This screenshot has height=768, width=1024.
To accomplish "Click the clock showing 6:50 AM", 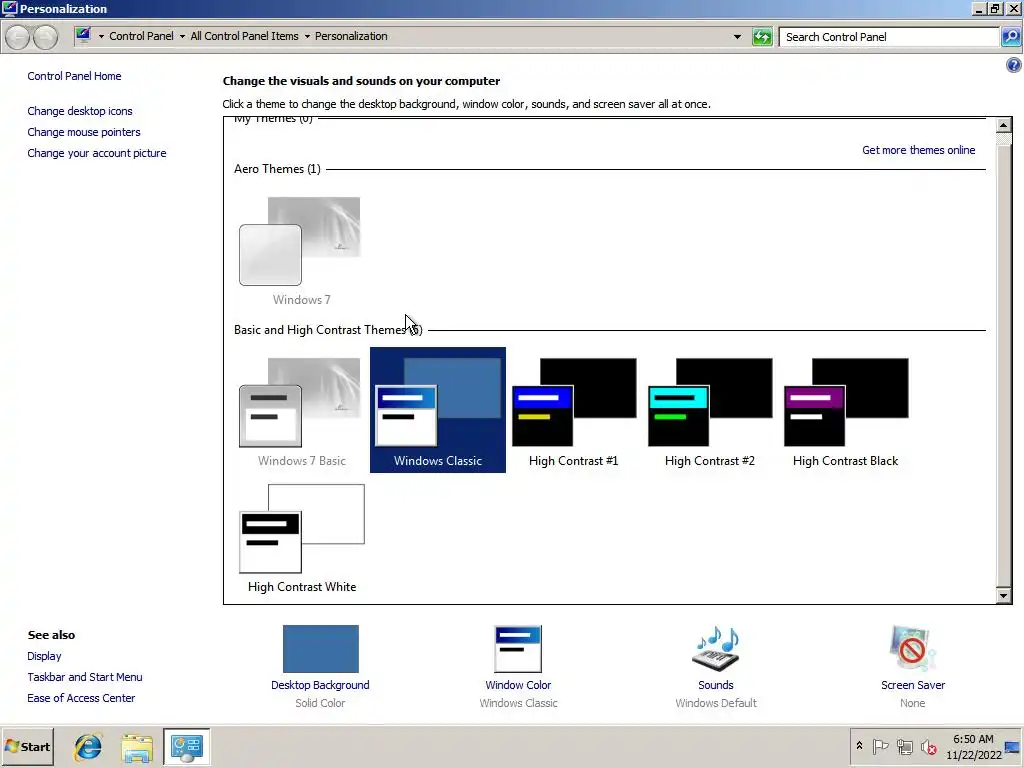I will (x=973, y=739).
